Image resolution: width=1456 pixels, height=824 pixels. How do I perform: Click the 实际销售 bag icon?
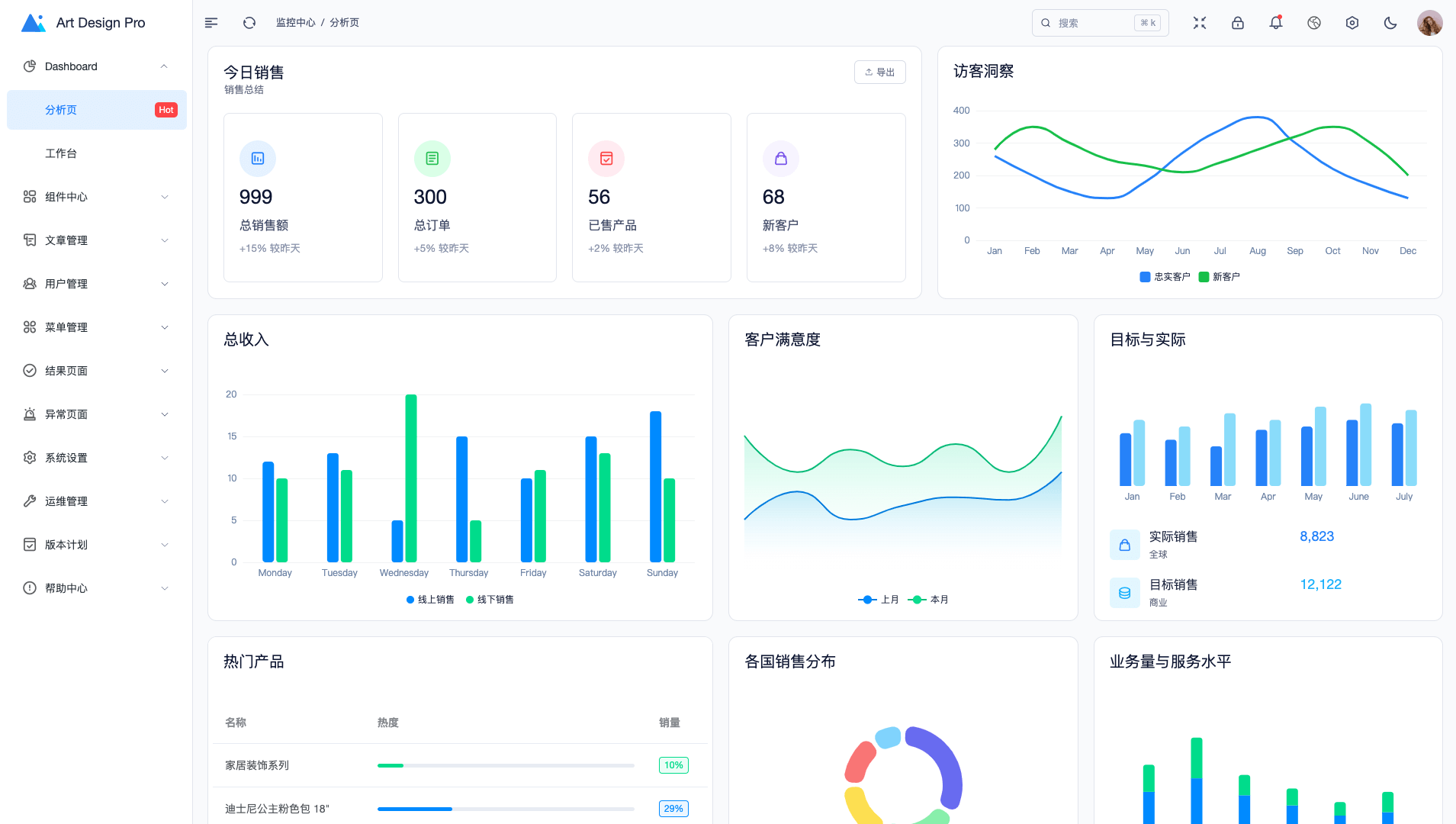pyautogui.click(x=1124, y=545)
